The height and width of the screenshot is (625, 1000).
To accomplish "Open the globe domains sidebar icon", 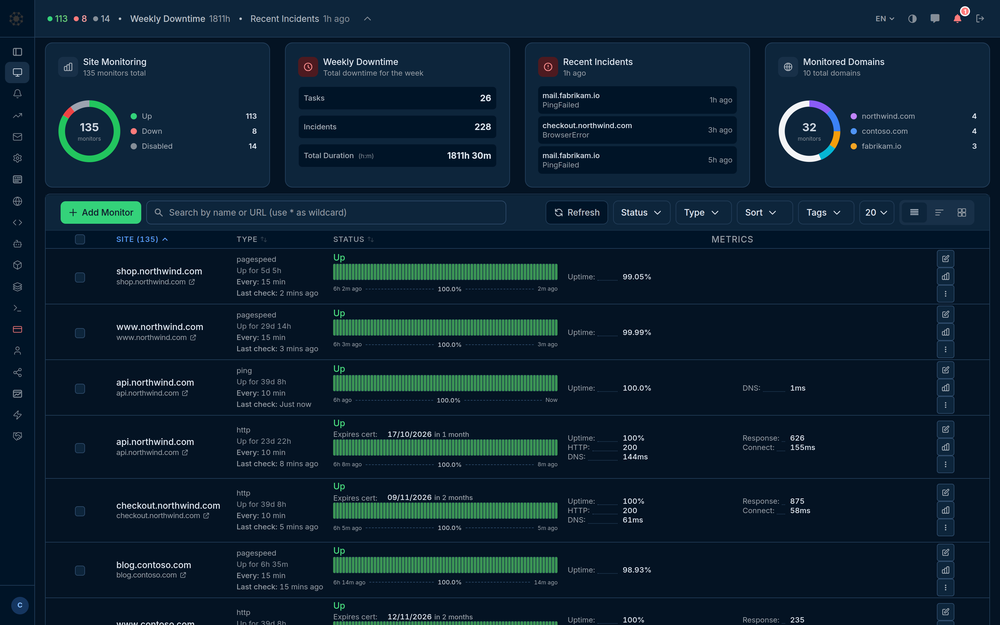I will (x=17, y=201).
